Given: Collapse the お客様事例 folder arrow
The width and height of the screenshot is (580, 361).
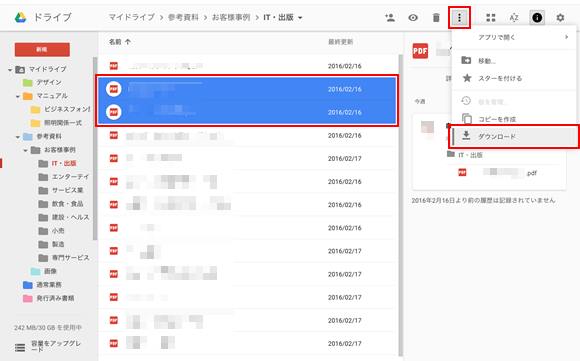Looking at the screenshot, I should click(26, 151).
